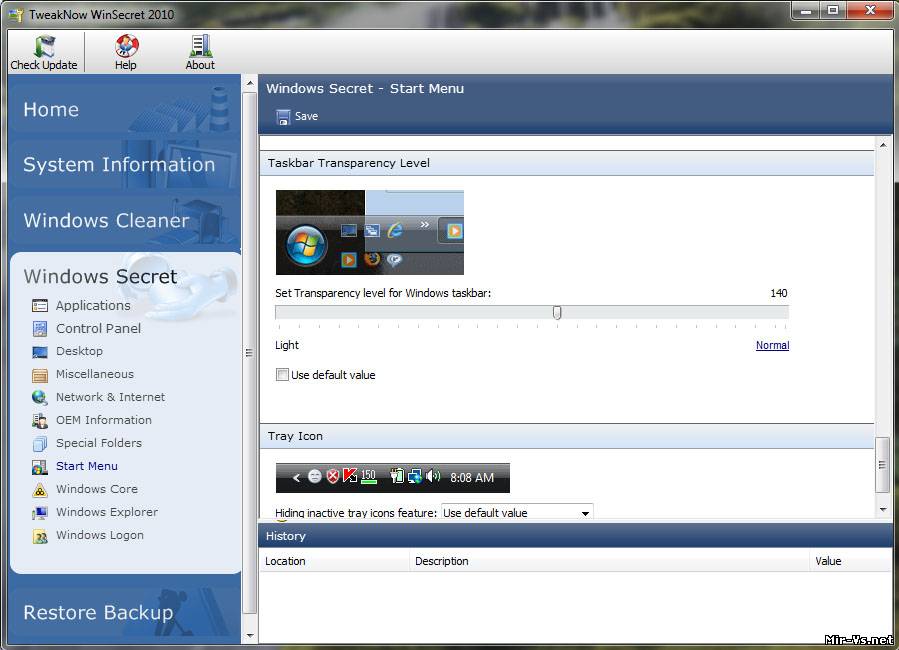Click the Normal transparency link
This screenshot has width=899, height=650.
(x=772, y=346)
